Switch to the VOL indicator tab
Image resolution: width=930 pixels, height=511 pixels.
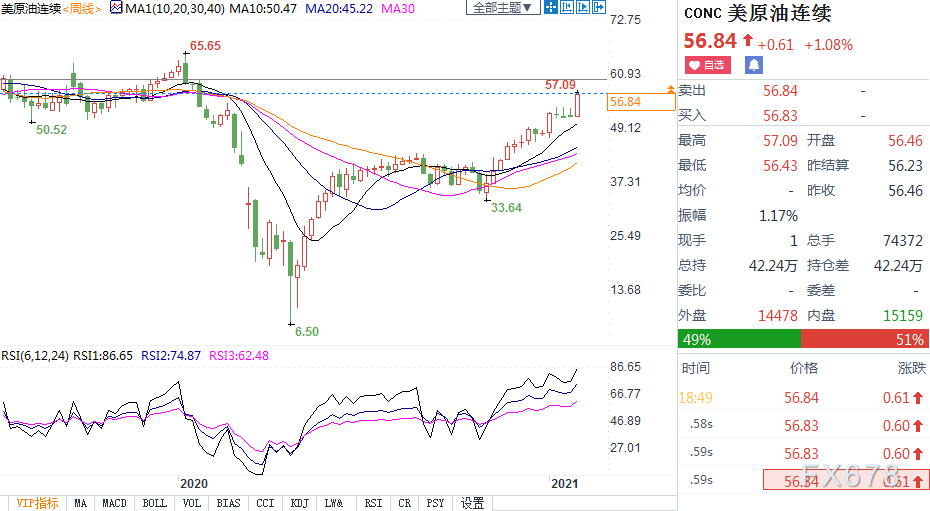pos(192,503)
